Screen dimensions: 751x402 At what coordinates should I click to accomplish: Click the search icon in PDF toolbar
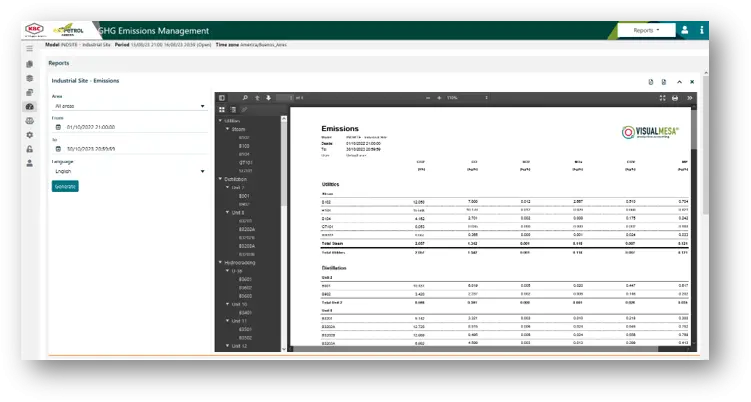coord(245,98)
